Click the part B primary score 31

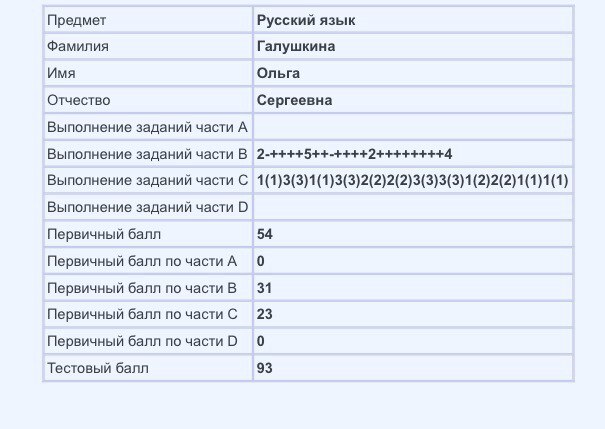tap(264, 288)
